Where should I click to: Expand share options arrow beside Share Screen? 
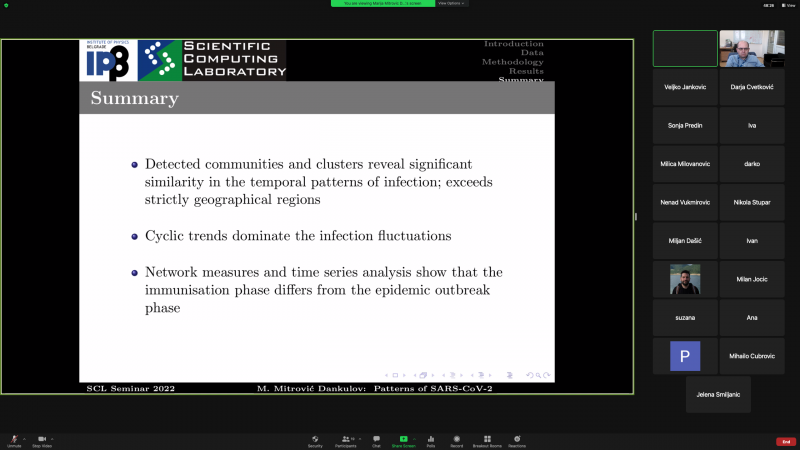[x=414, y=439]
